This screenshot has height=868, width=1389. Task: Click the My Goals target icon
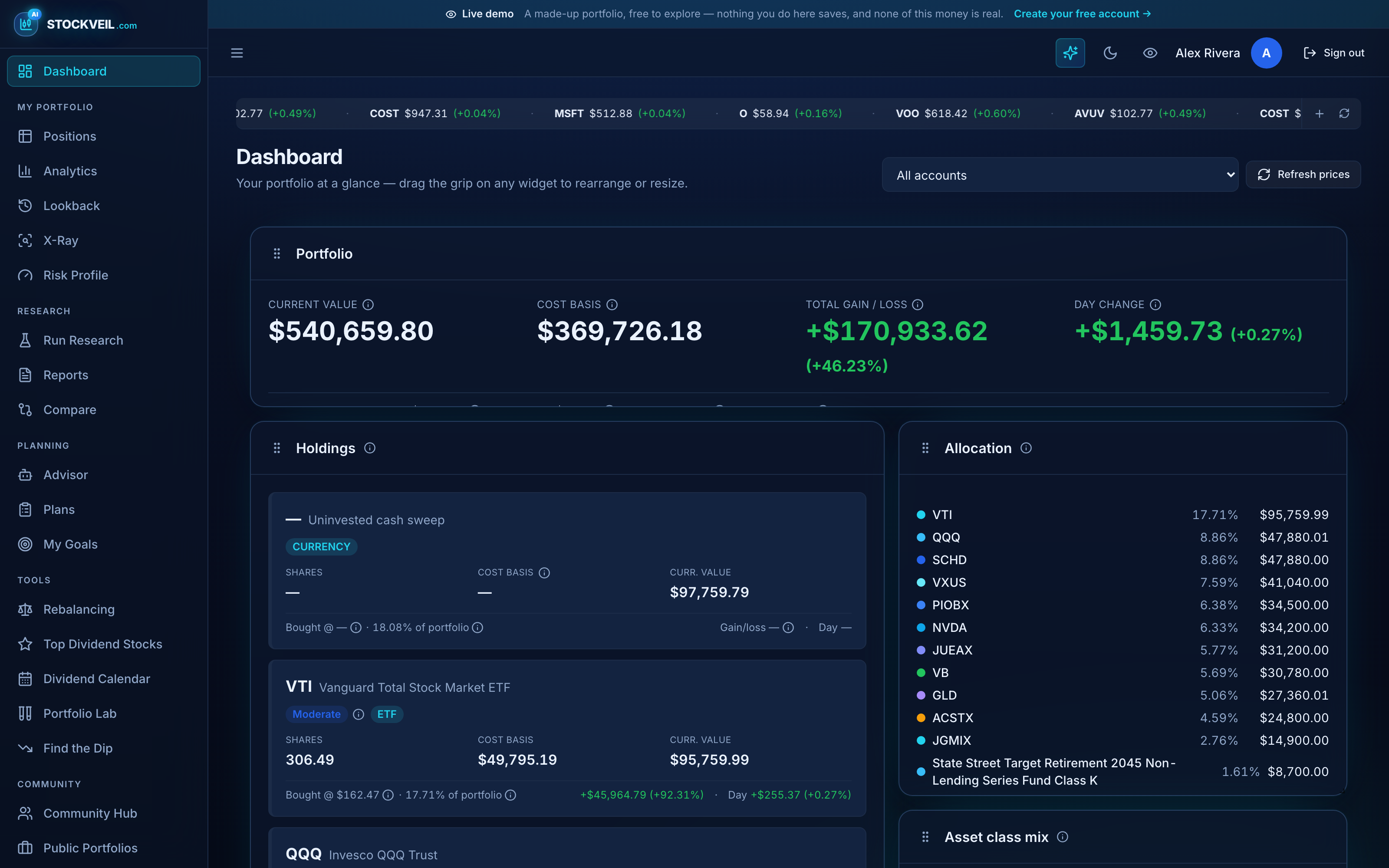coord(25,544)
